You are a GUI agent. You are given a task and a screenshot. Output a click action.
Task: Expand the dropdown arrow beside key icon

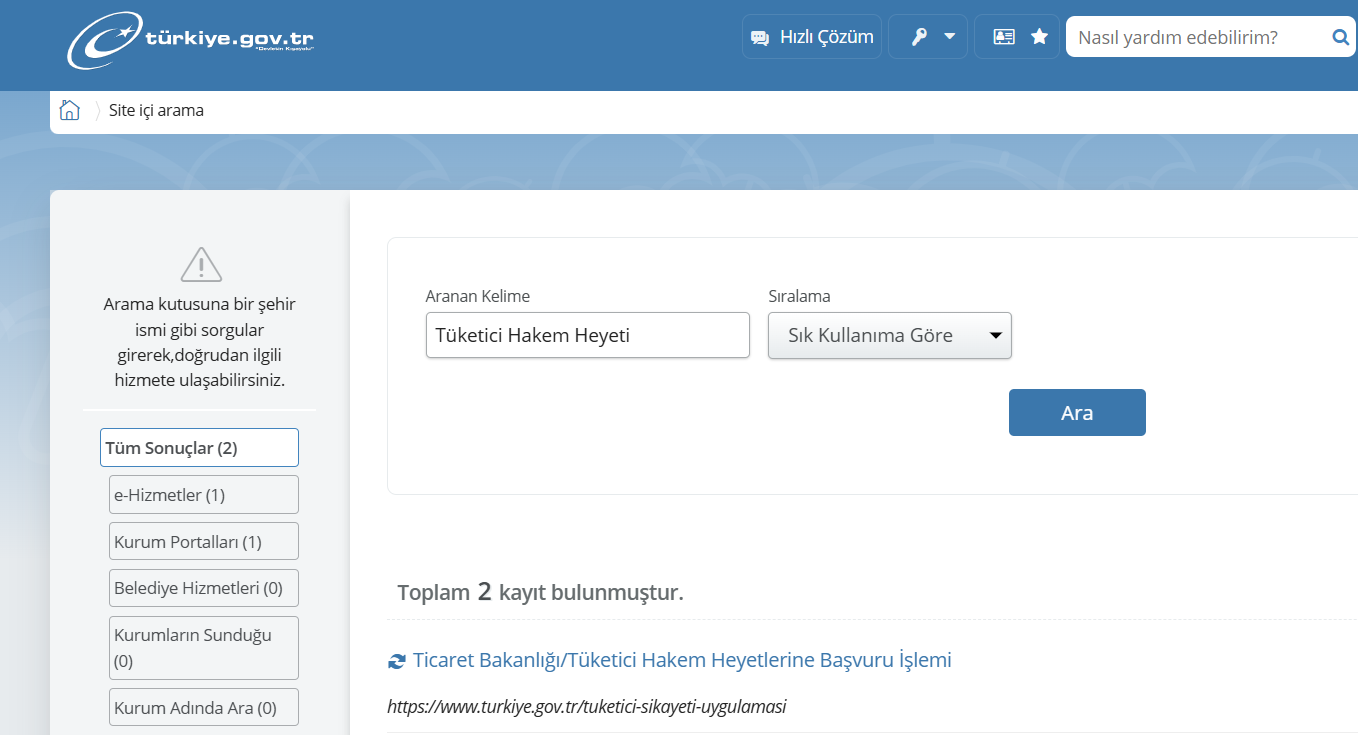tap(950, 37)
